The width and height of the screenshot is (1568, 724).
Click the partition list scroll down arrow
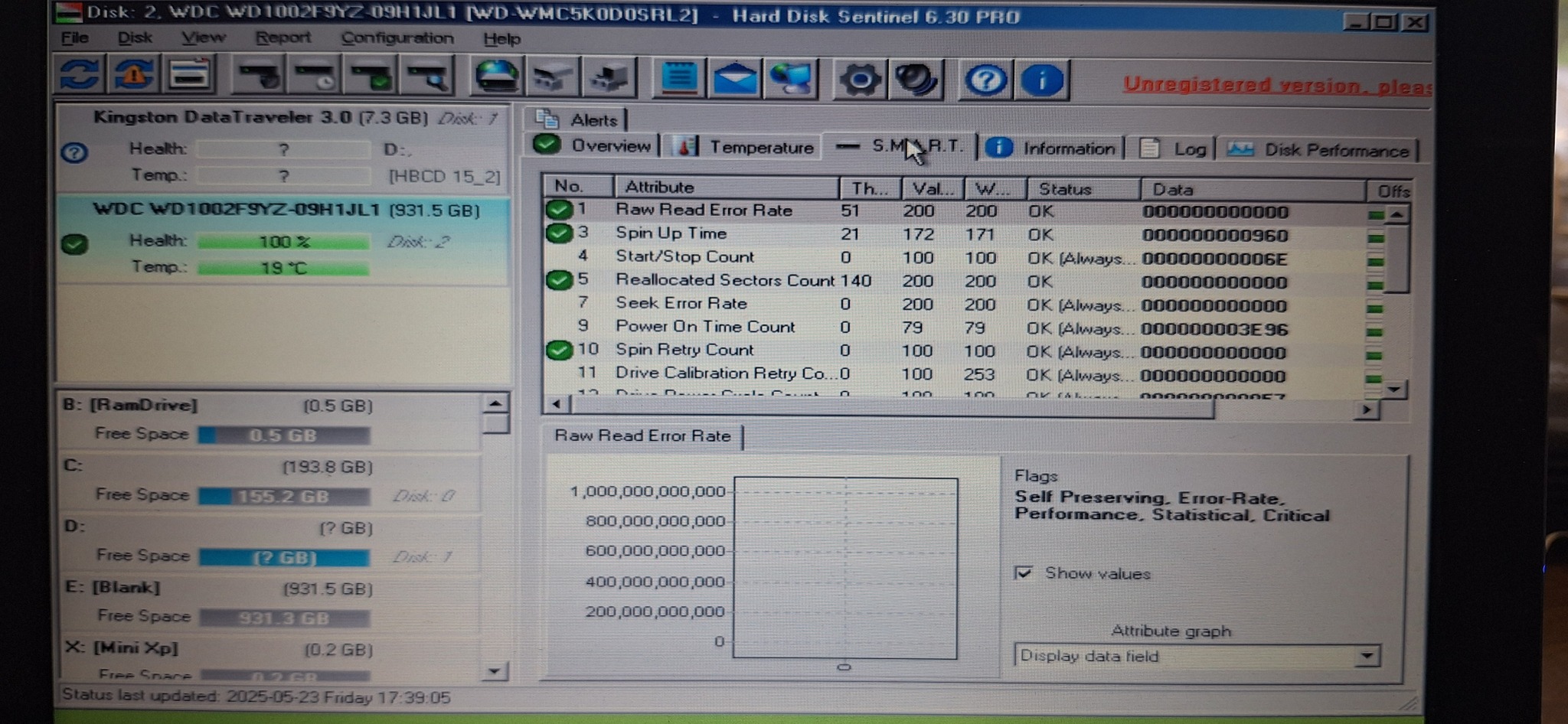495,671
